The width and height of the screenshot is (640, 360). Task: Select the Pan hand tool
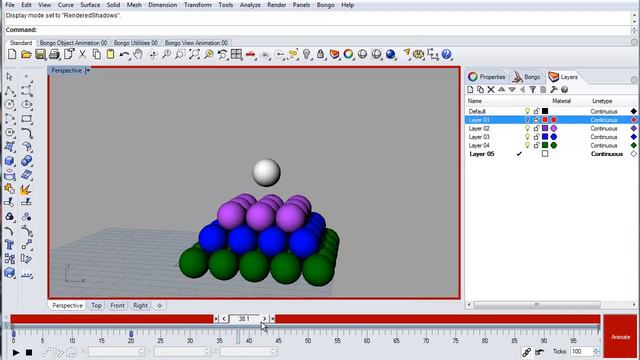tap(138, 54)
